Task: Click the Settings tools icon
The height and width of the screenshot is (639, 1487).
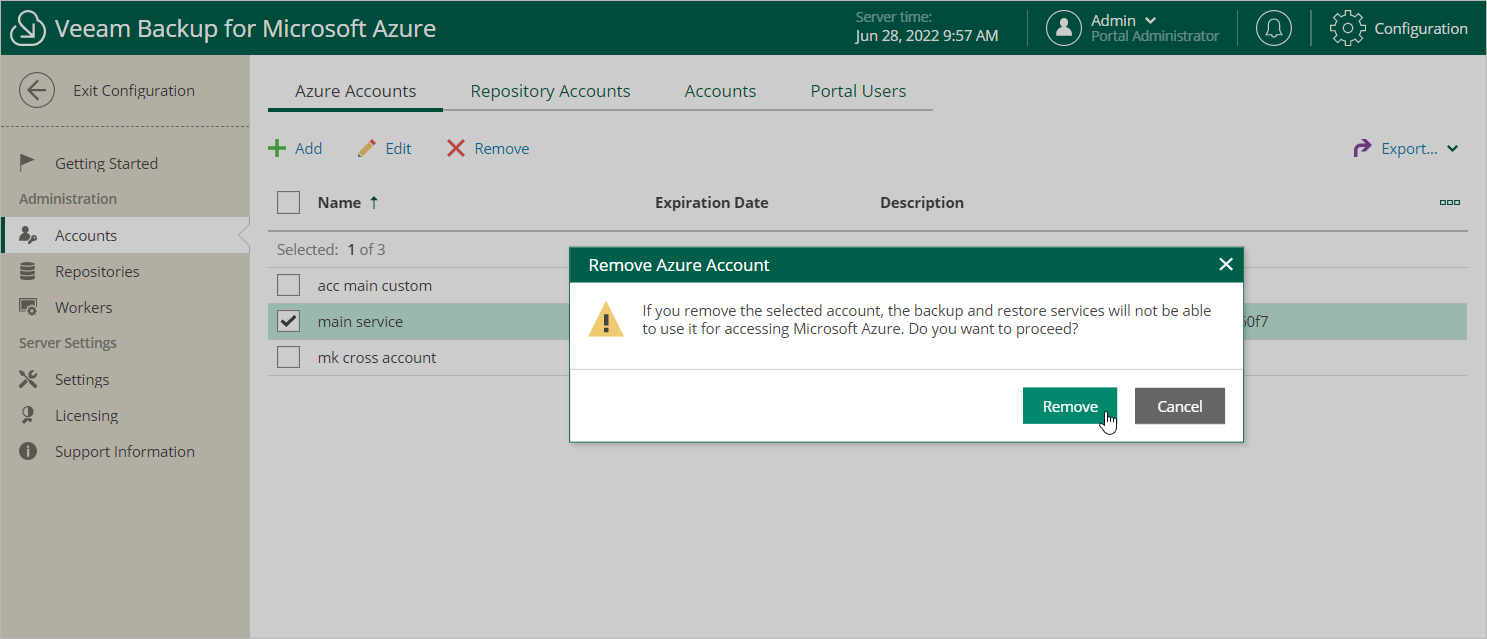Action: (28, 379)
